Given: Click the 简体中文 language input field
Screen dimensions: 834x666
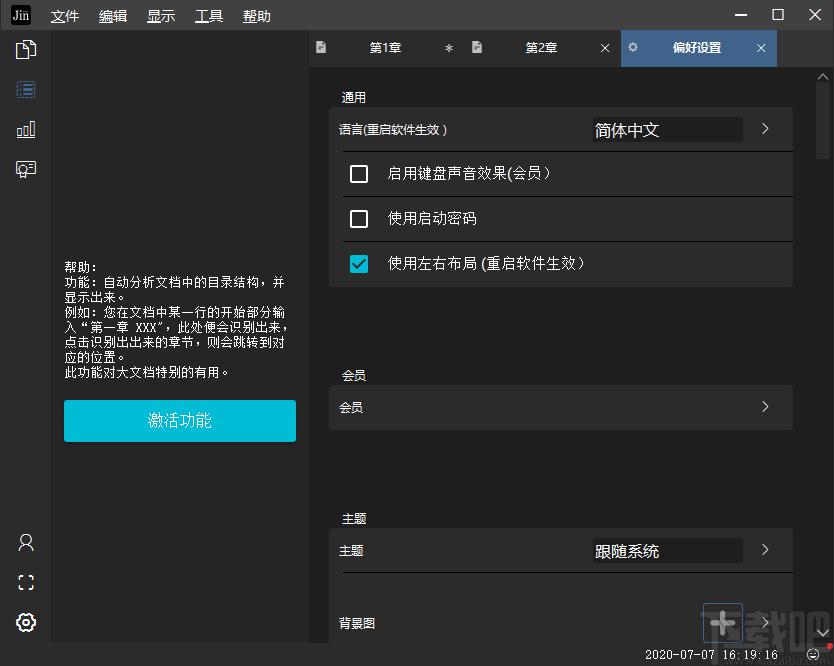Looking at the screenshot, I should 666,129.
